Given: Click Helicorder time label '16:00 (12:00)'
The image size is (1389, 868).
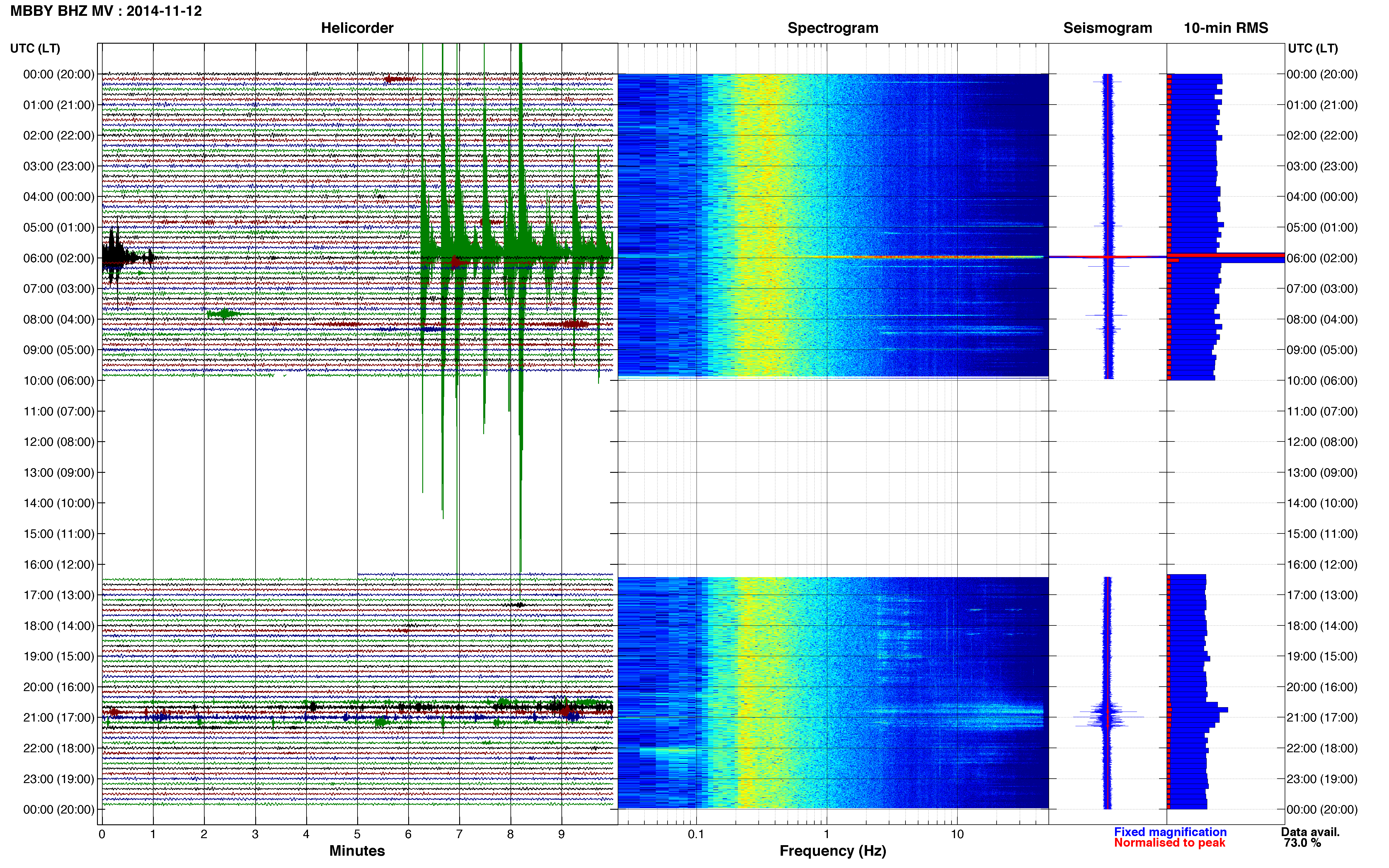Looking at the screenshot, I should [x=59, y=564].
